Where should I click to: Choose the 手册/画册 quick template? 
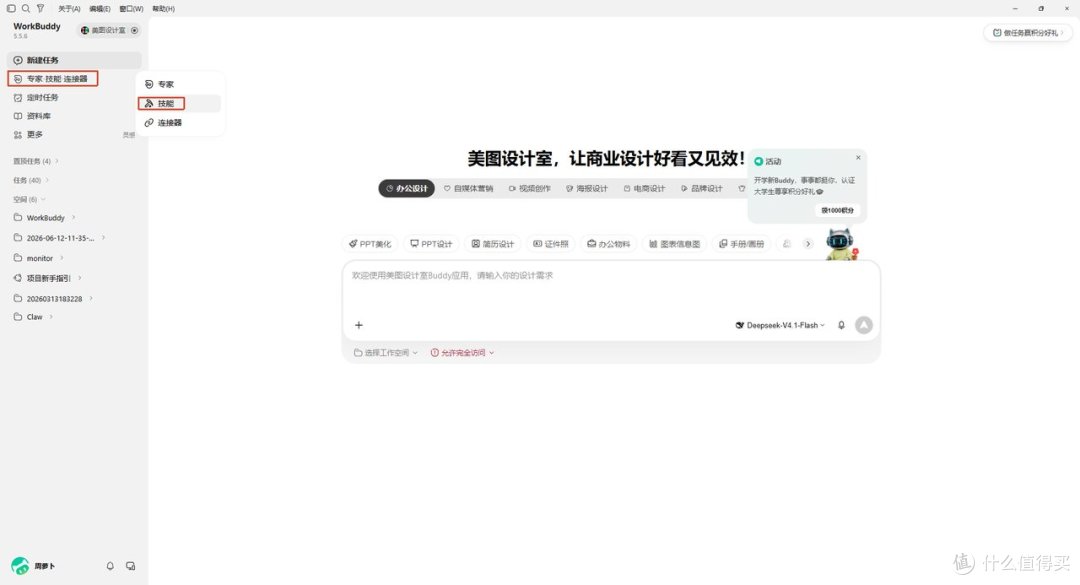741,244
